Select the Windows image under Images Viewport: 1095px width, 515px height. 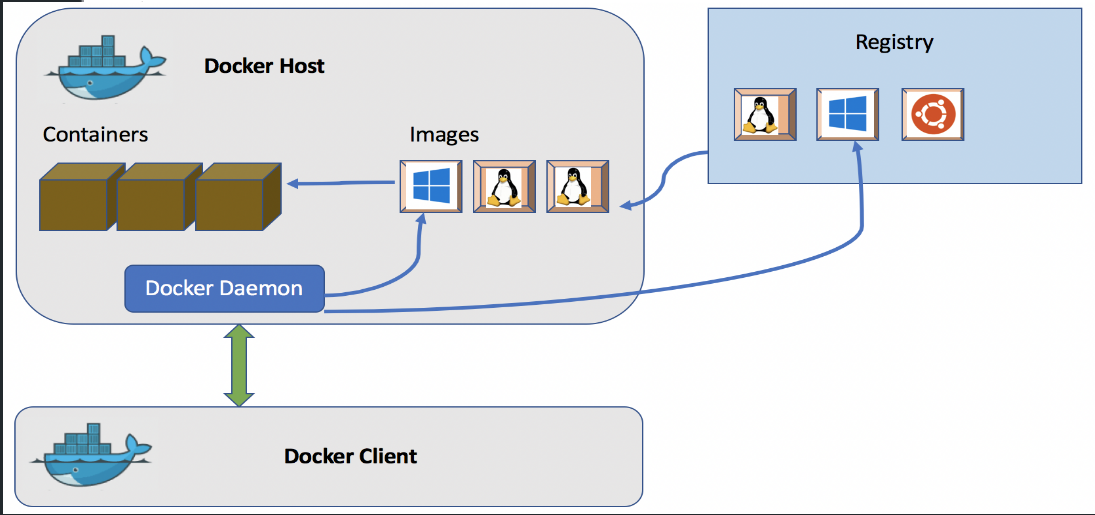(430, 187)
